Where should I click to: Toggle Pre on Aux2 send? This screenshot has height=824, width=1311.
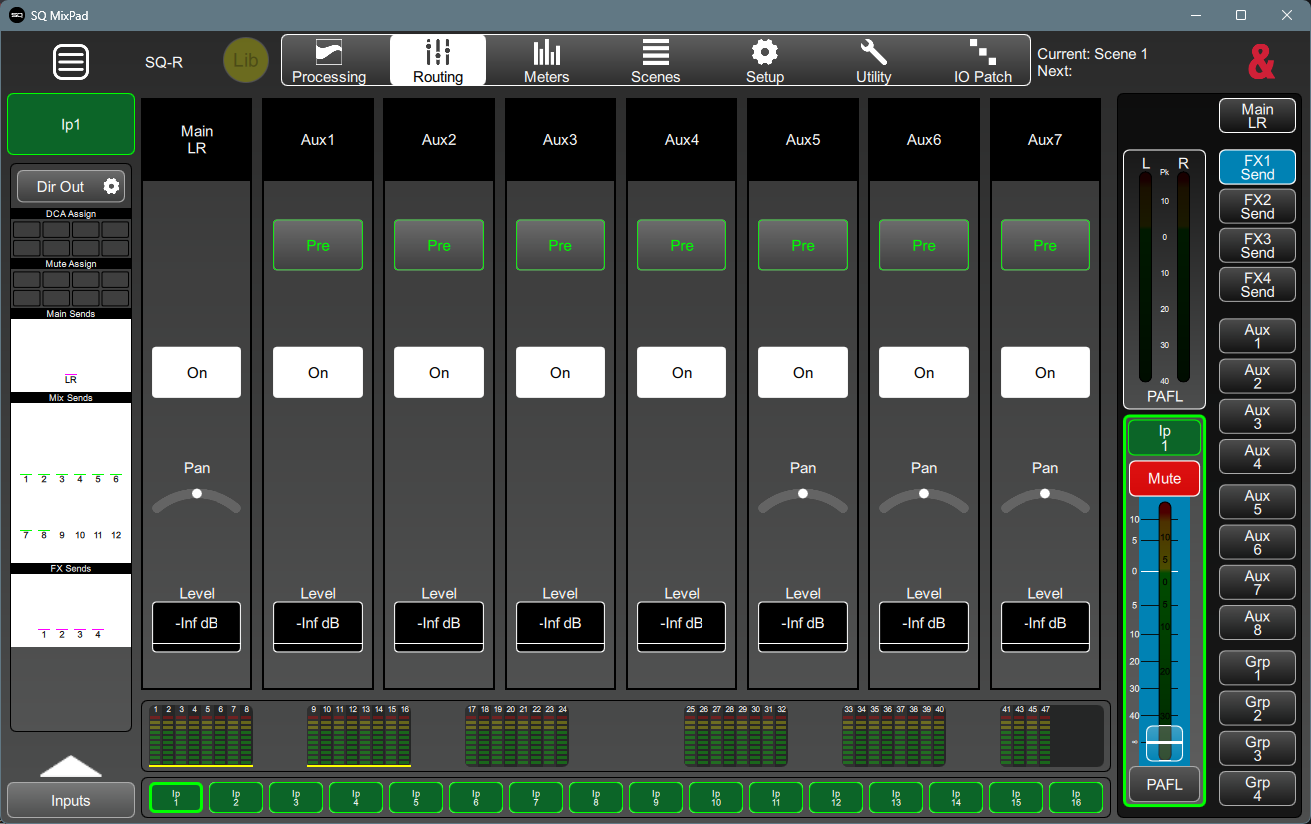click(x=439, y=245)
